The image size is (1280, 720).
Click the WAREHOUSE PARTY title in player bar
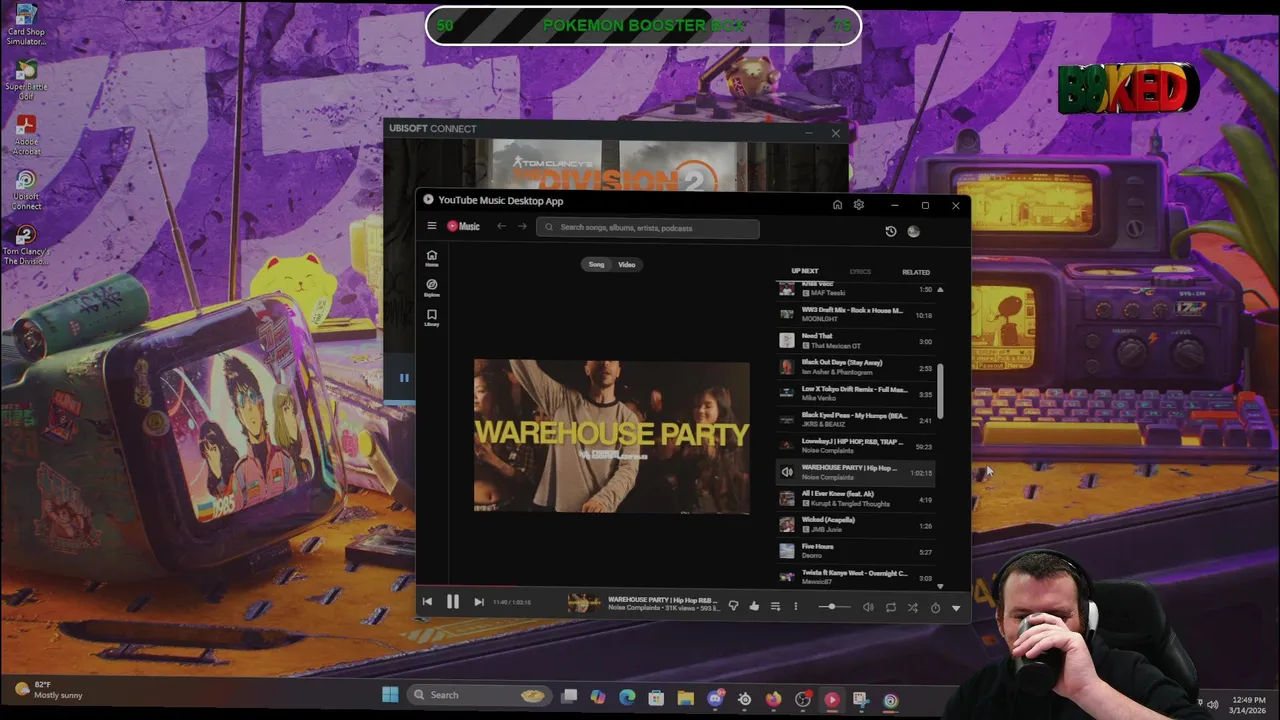click(662, 599)
